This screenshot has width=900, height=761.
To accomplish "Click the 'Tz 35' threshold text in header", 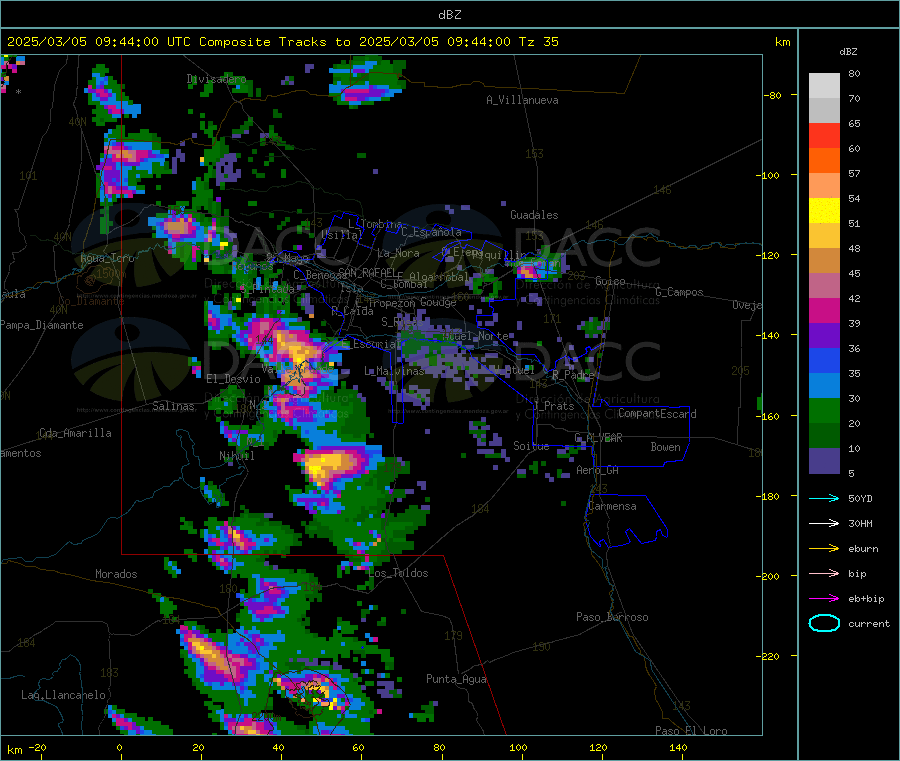I will pyautogui.click(x=539, y=42).
